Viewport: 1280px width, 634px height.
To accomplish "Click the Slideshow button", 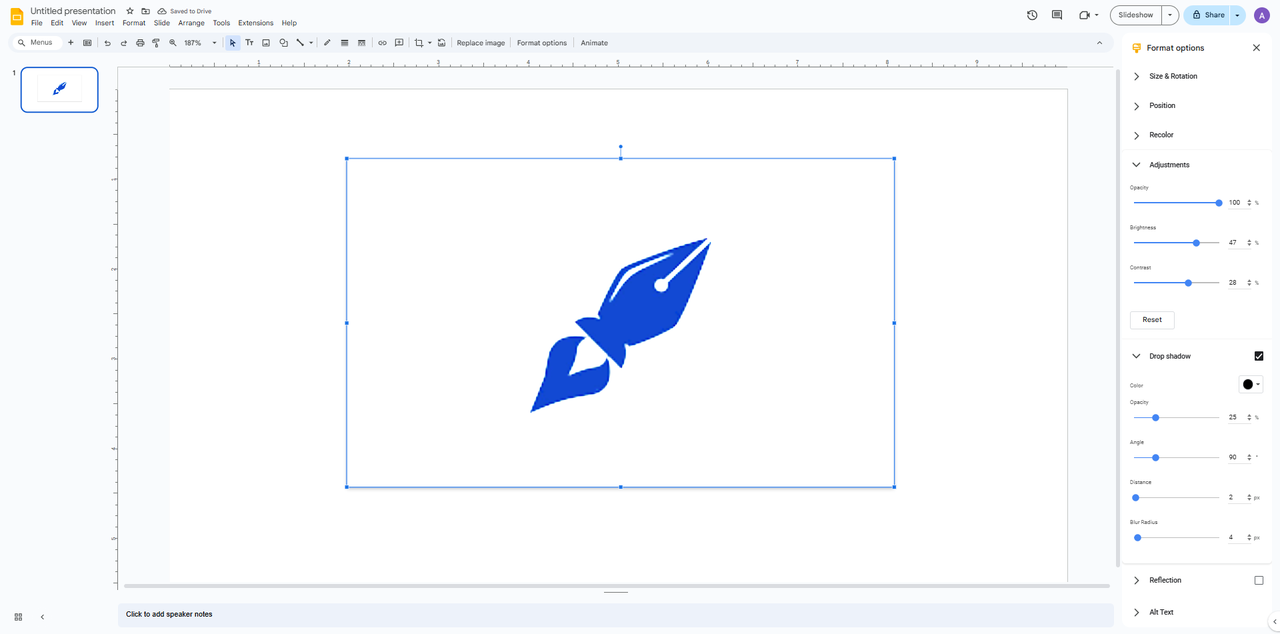I will [x=1136, y=15].
